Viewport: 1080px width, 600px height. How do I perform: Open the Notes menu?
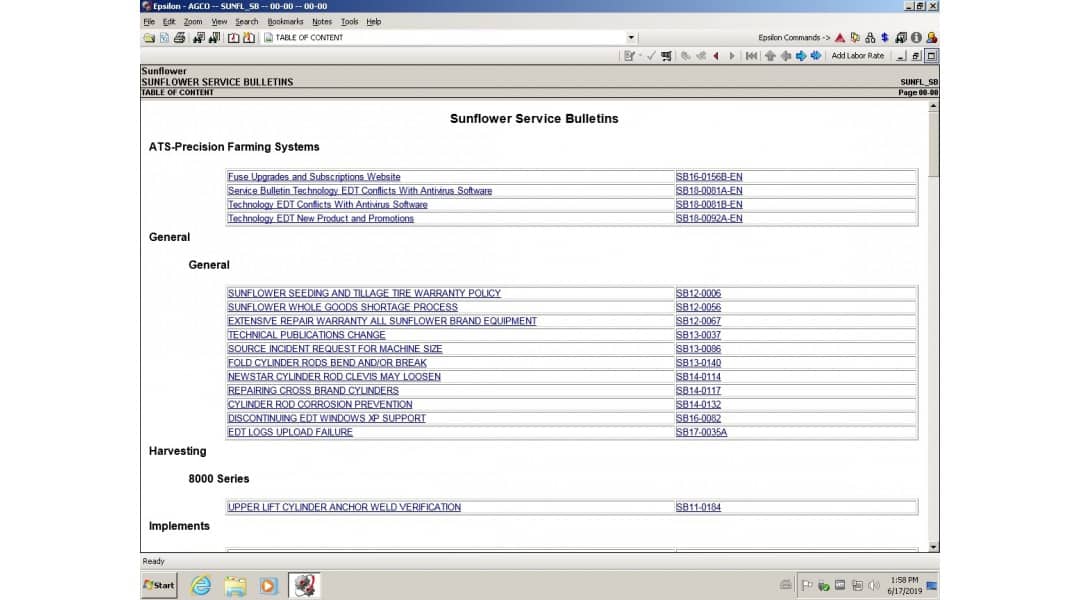[322, 22]
